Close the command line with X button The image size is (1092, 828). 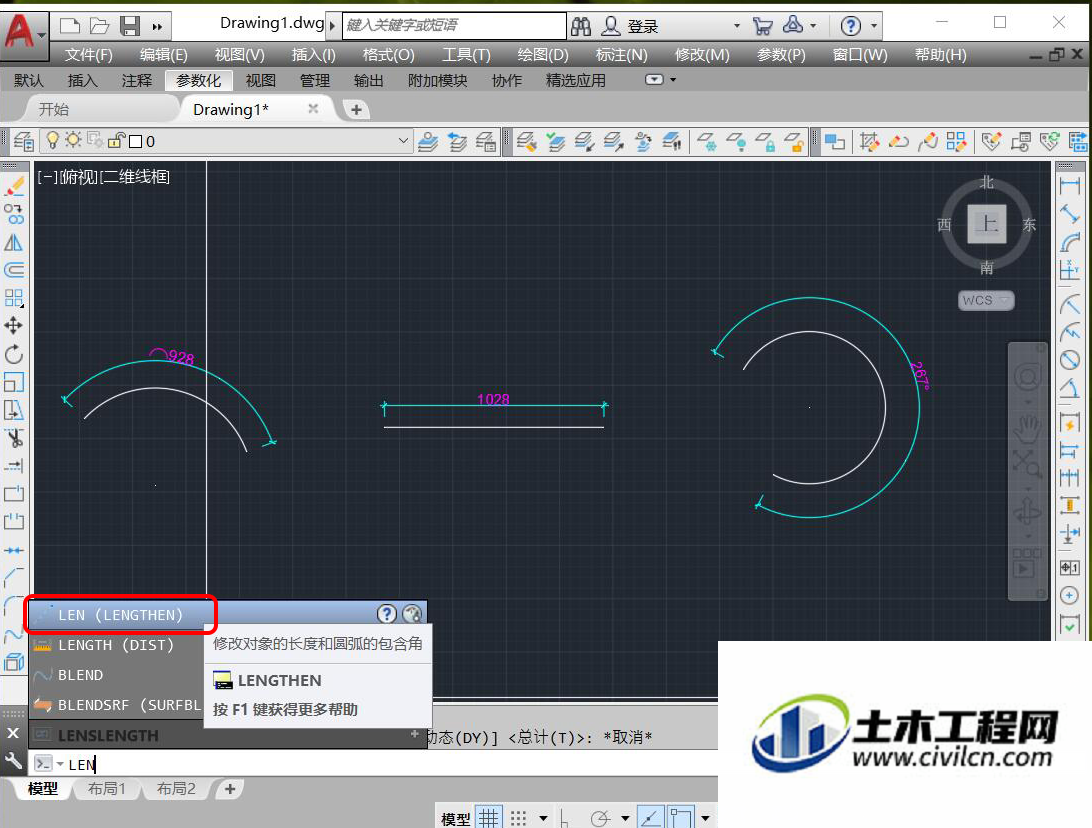click(13, 733)
